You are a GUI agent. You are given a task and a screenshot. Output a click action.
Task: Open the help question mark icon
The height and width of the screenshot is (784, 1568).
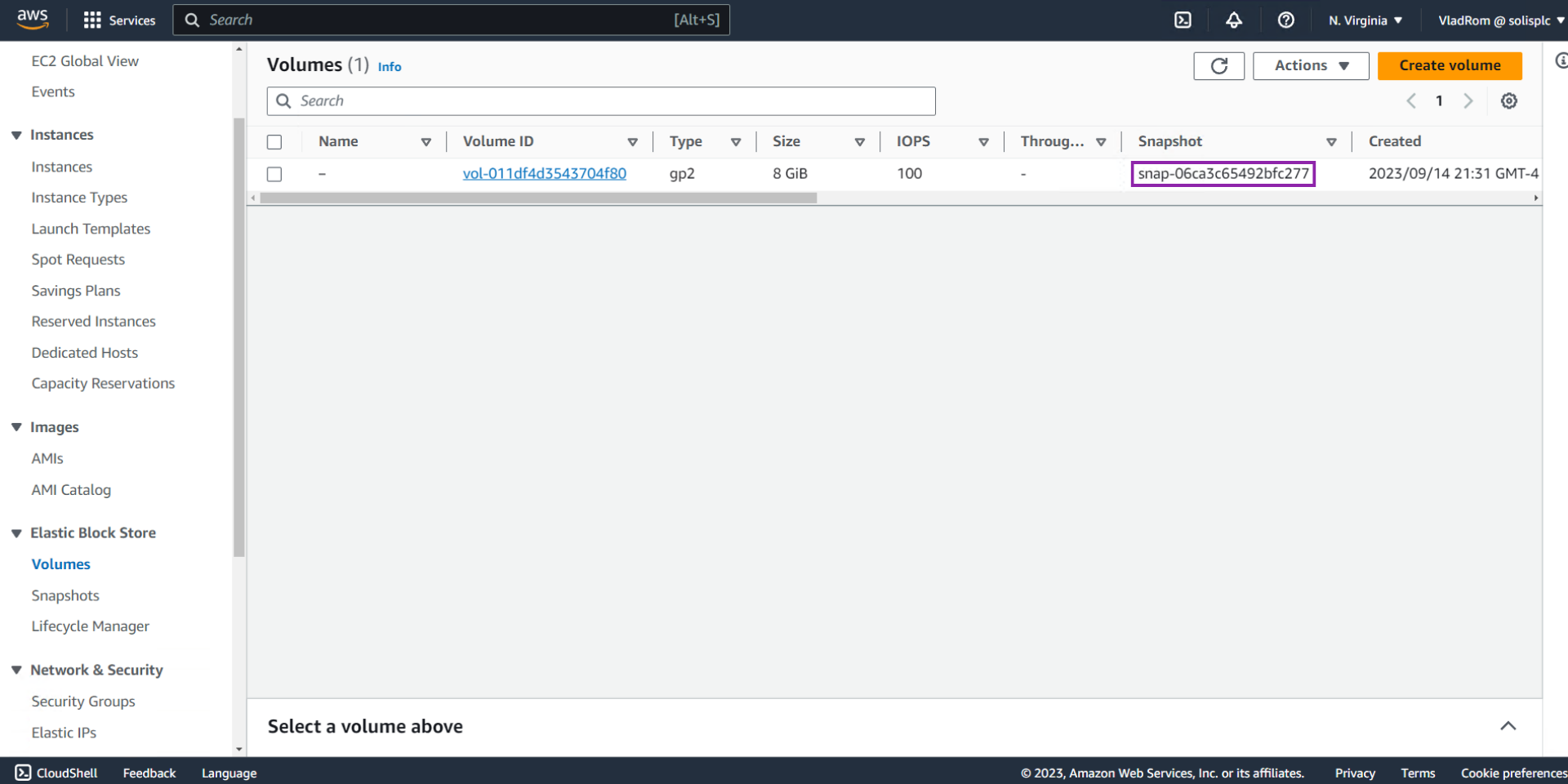(x=1286, y=20)
